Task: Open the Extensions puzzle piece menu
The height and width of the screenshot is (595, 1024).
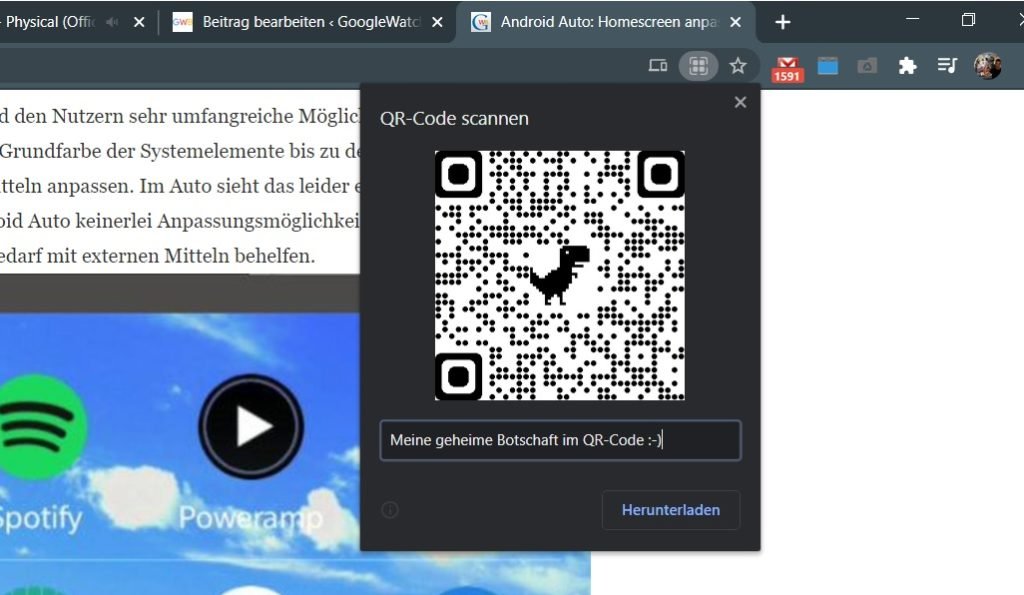Action: pyautogui.click(x=907, y=66)
